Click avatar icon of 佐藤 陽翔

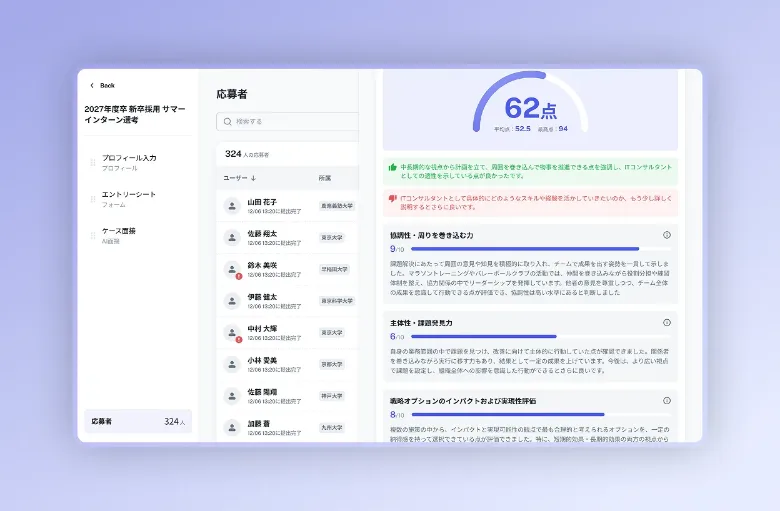click(x=232, y=396)
